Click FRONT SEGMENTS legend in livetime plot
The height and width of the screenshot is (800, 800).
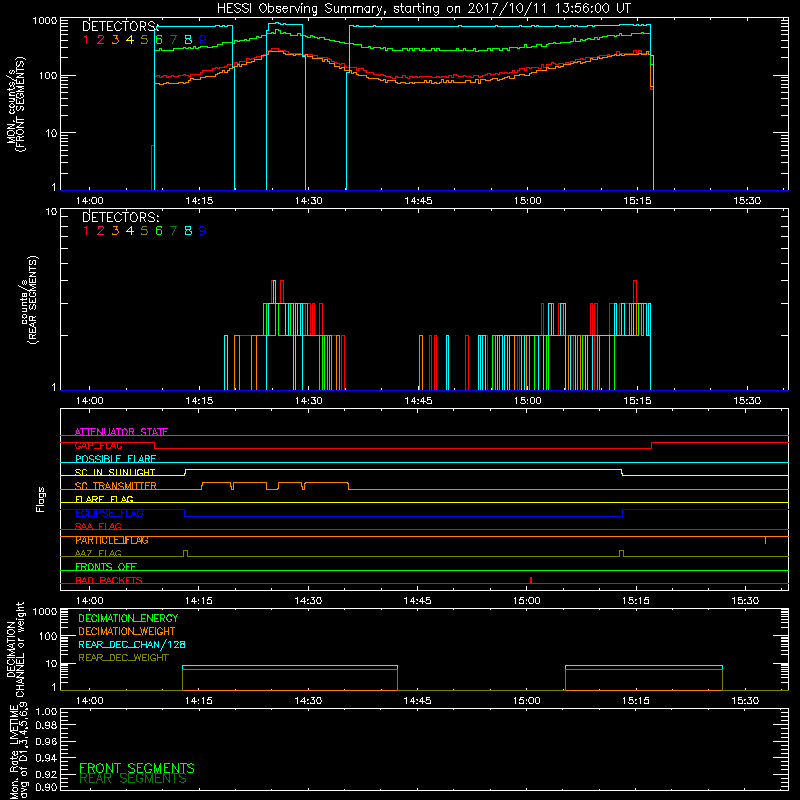[137, 768]
